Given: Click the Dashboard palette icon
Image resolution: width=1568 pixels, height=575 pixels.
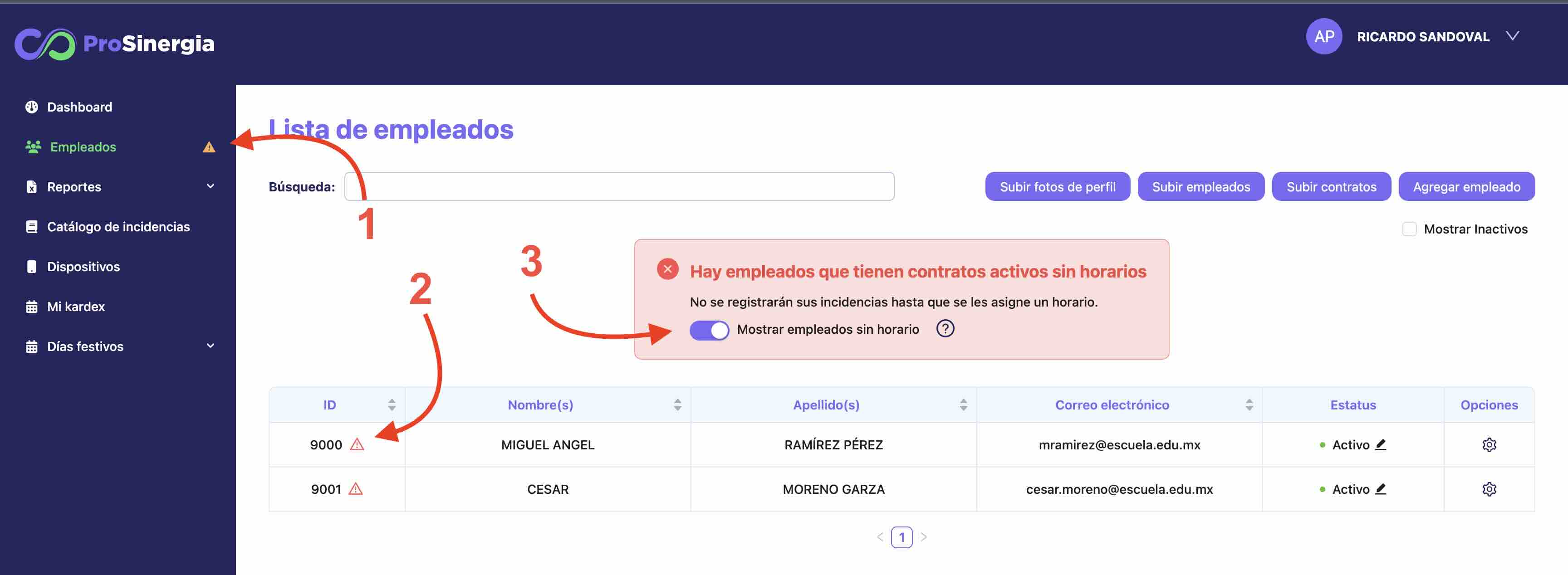Looking at the screenshot, I should click(x=32, y=107).
